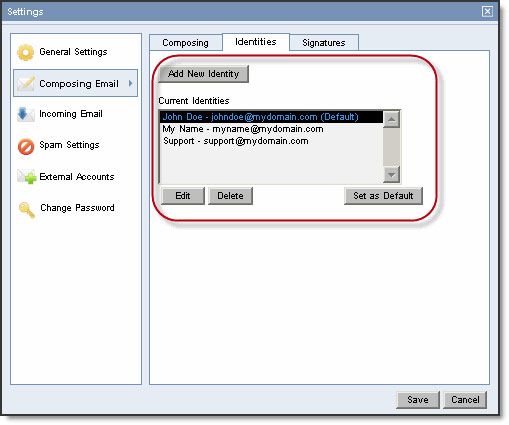Delete the selected identity
509x425 pixels.
coord(230,196)
